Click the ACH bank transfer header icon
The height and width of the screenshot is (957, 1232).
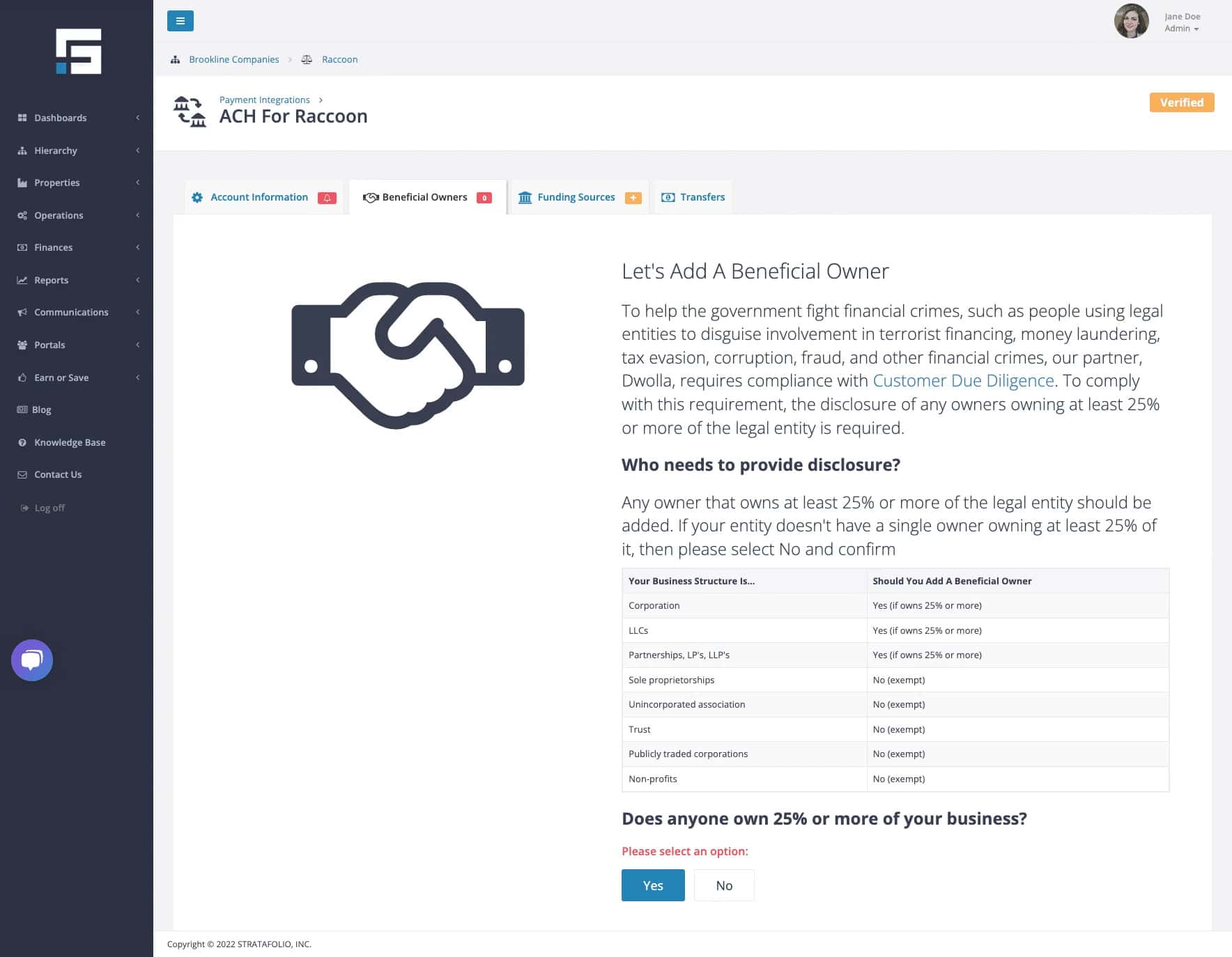190,112
